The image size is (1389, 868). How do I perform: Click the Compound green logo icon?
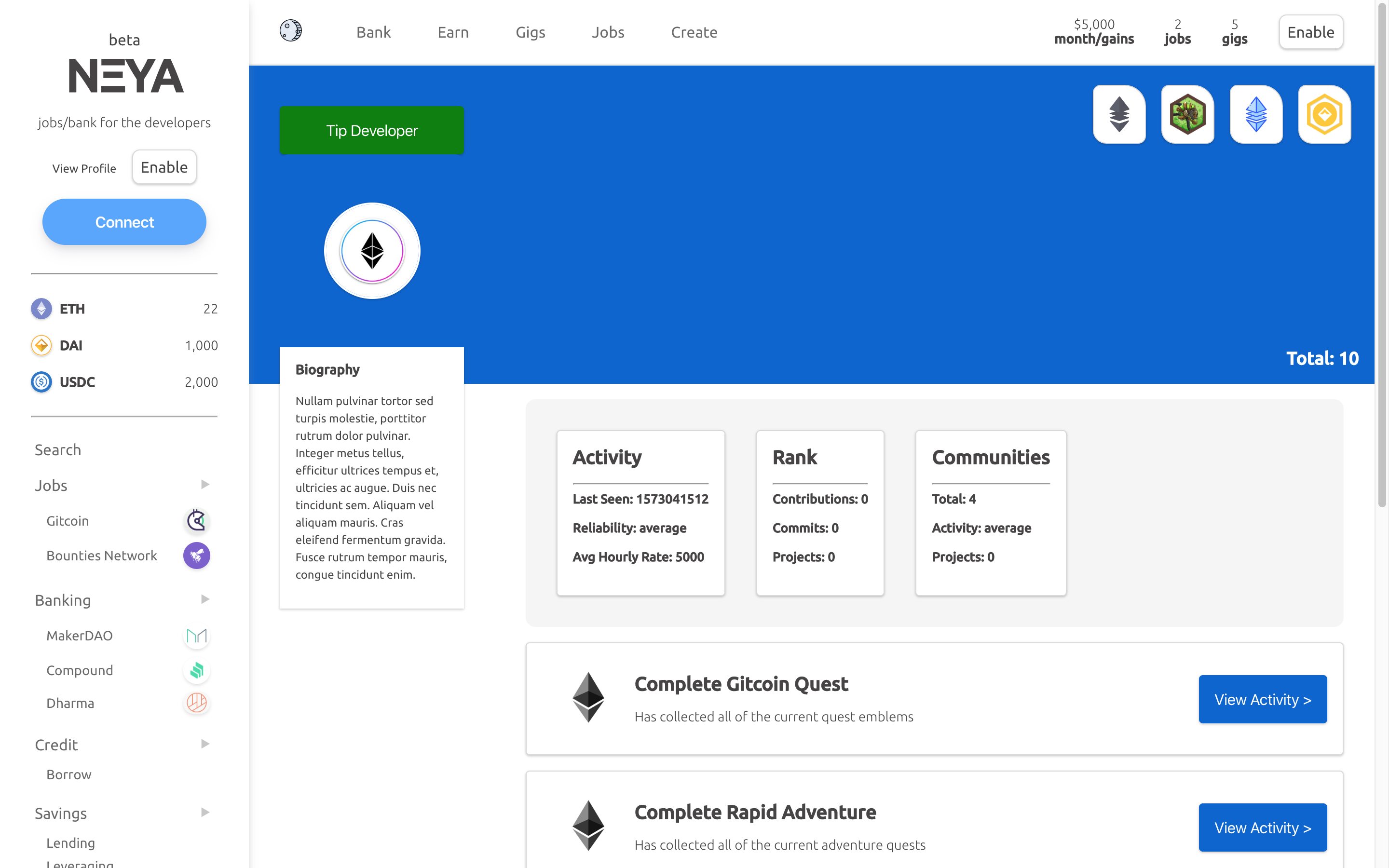(x=196, y=670)
